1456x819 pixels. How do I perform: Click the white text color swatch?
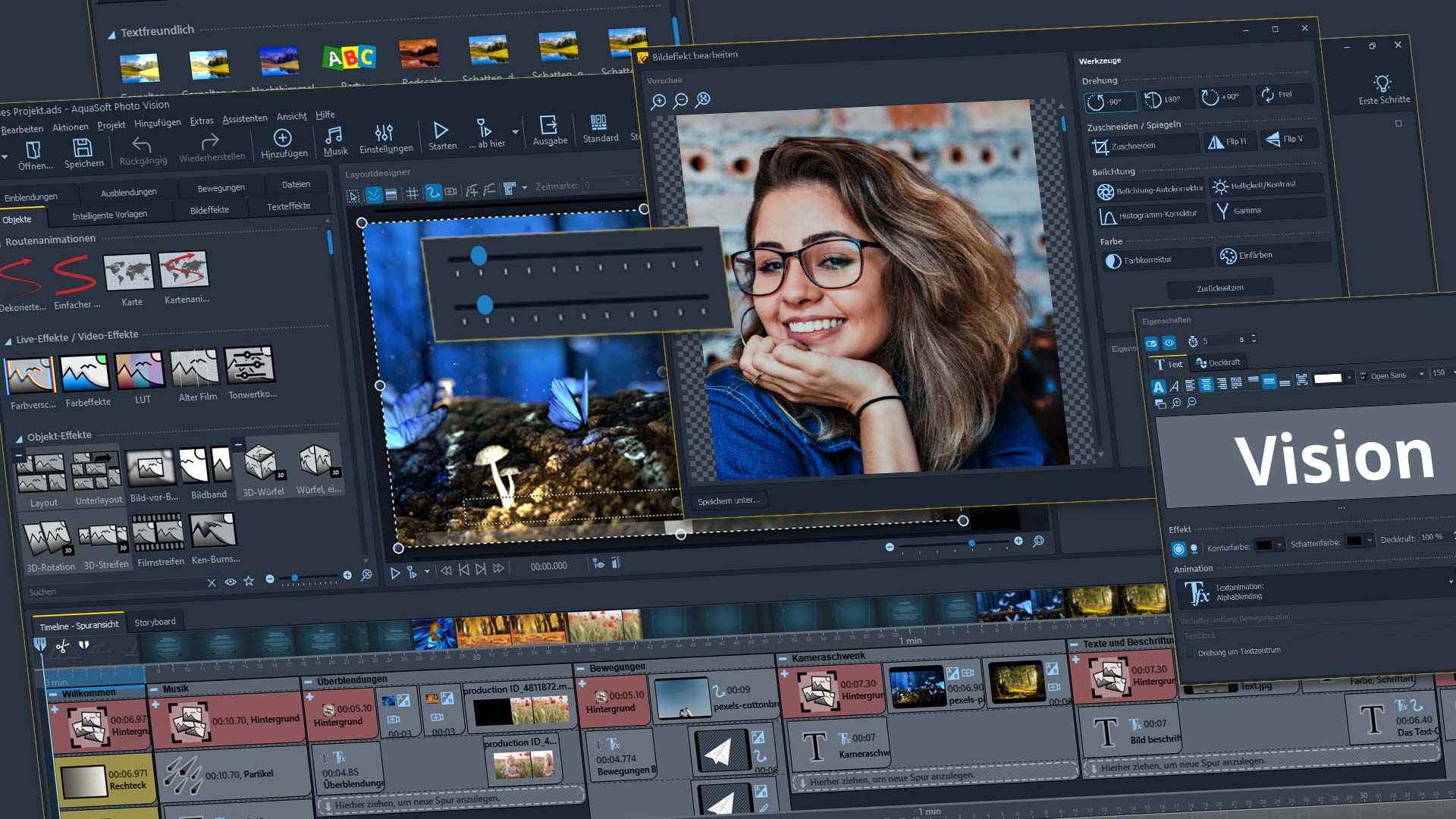pyautogui.click(x=1328, y=378)
